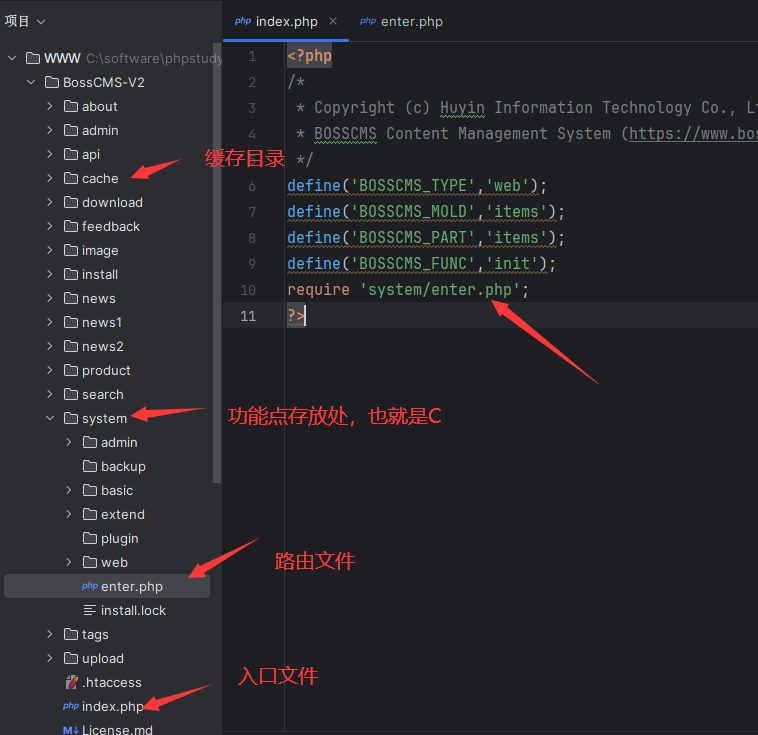
Task: Open enter.php file in project tree
Action: point(131,586)
